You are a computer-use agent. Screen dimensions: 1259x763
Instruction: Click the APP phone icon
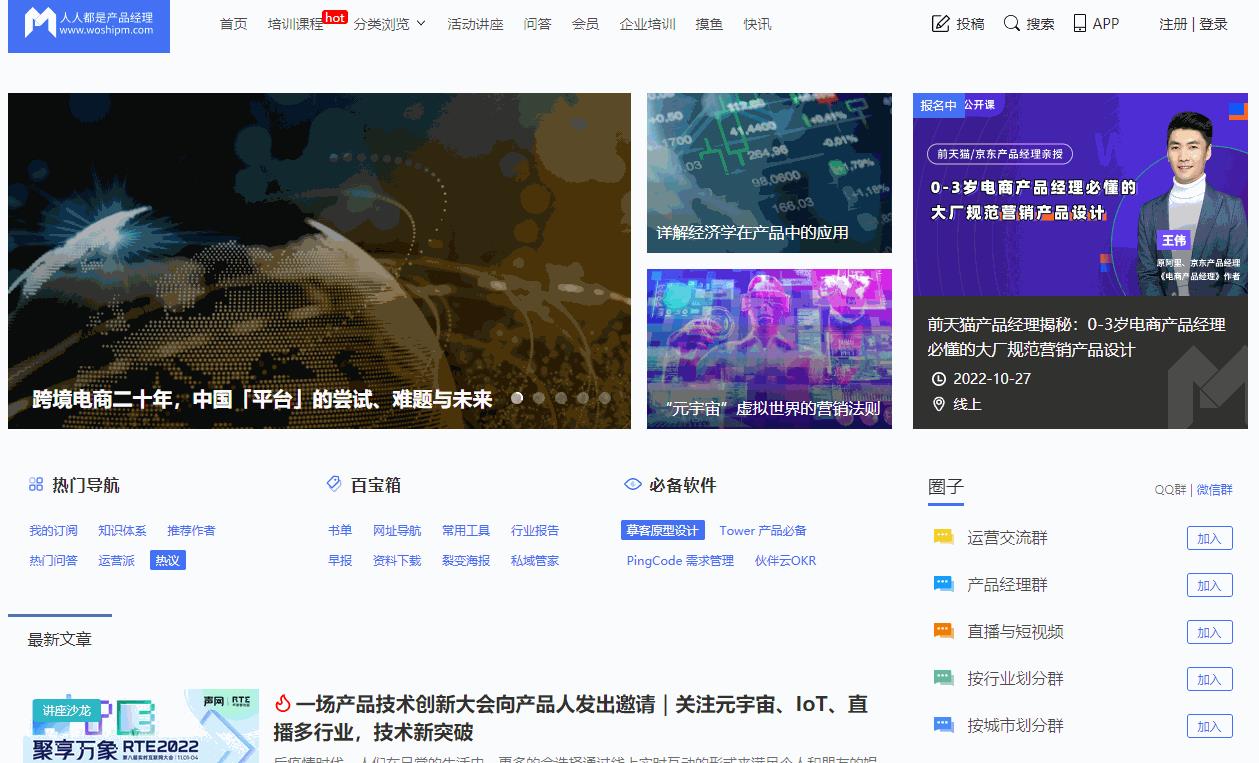(x=1080, y=23)
